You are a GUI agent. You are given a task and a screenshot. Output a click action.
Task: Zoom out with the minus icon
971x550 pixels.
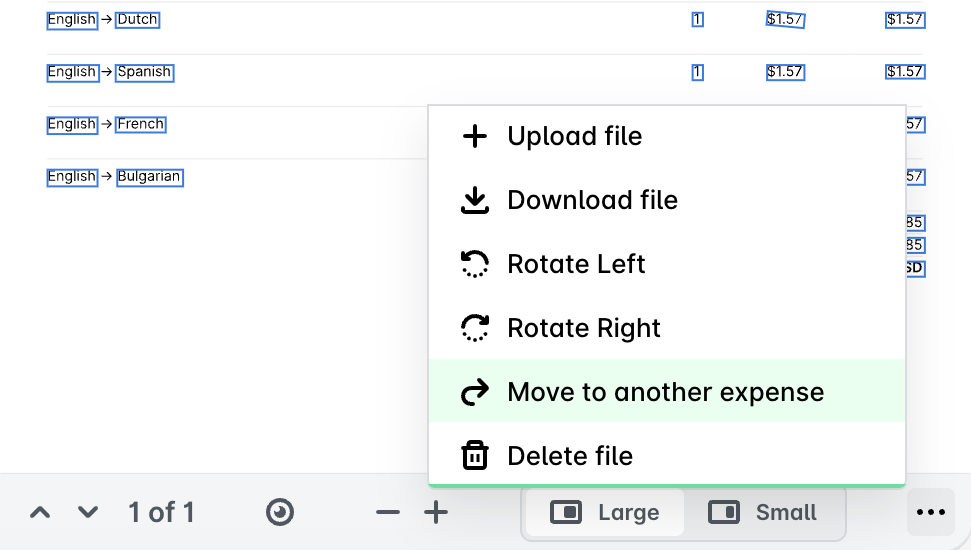coord(388,512)
